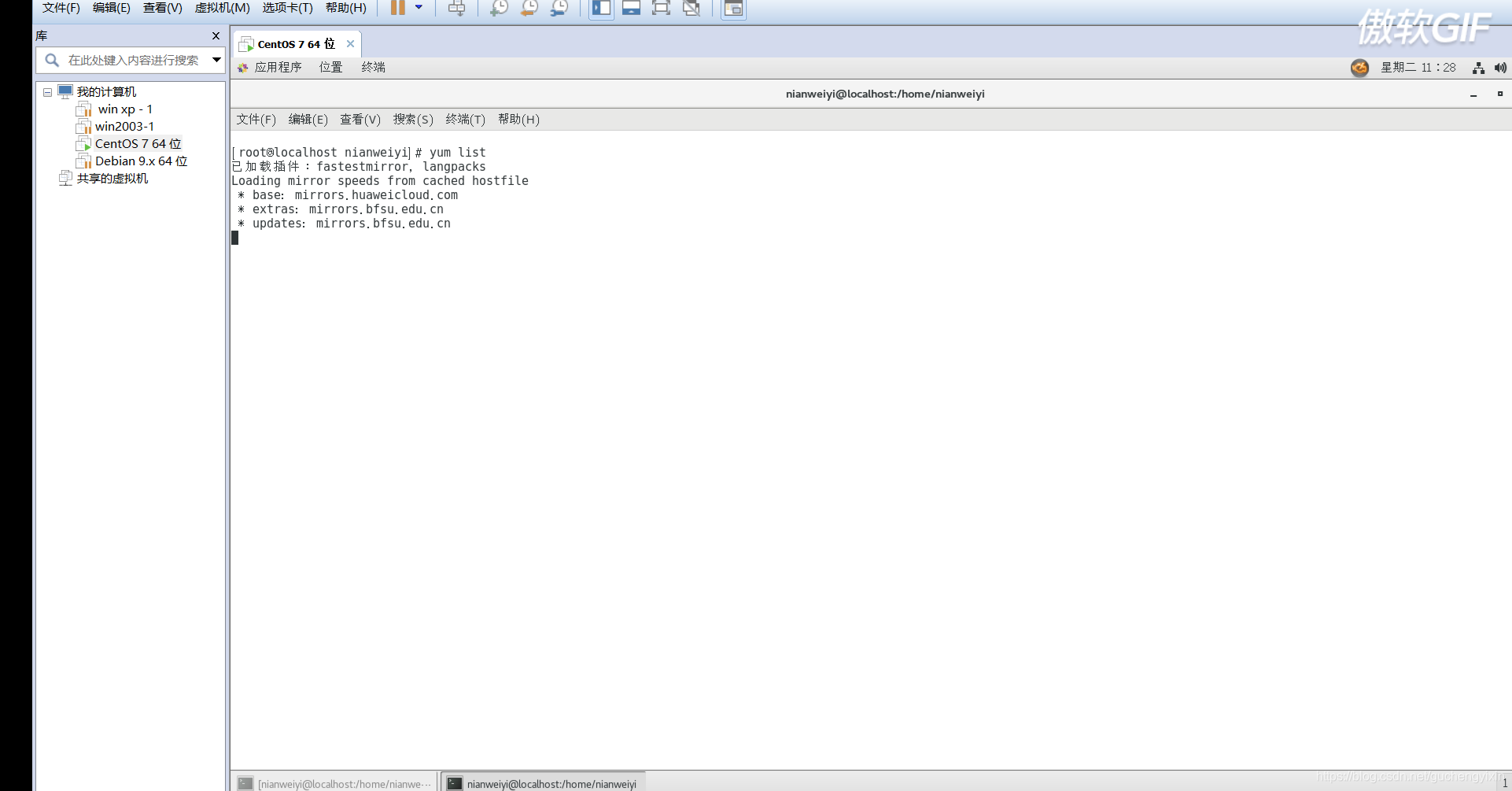1512x791 pixels.
Task: Close the CentOS 7 64 位 tab
Action: tap(350, 44)
